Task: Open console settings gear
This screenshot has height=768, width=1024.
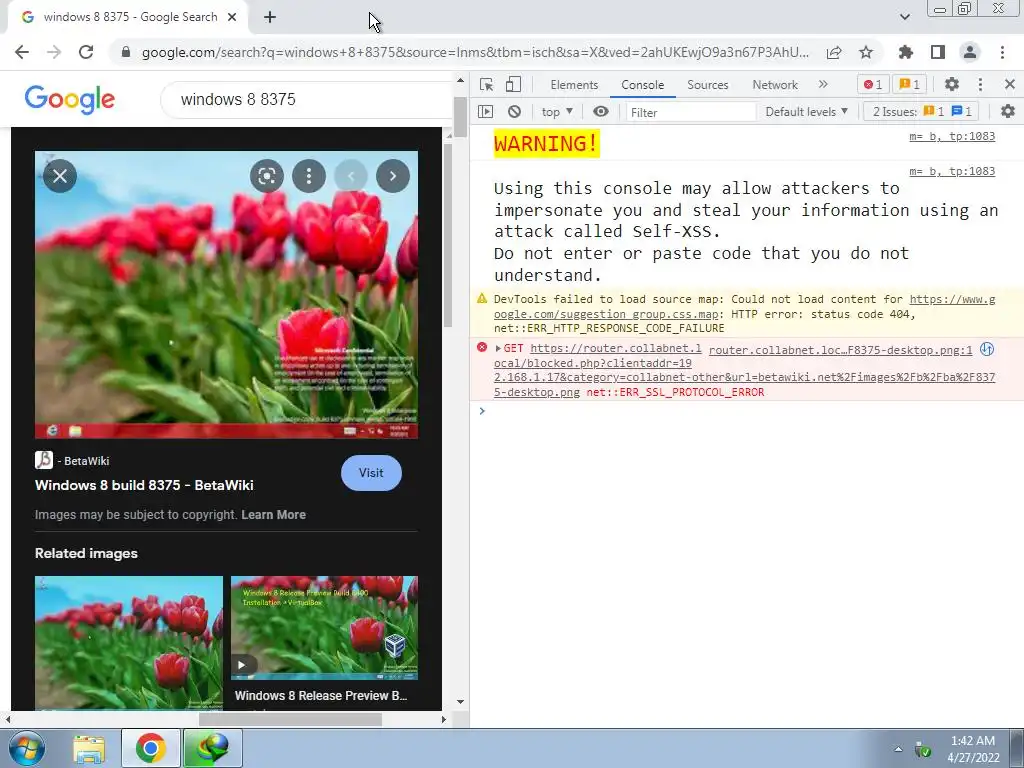Action: pos(1008,112)
